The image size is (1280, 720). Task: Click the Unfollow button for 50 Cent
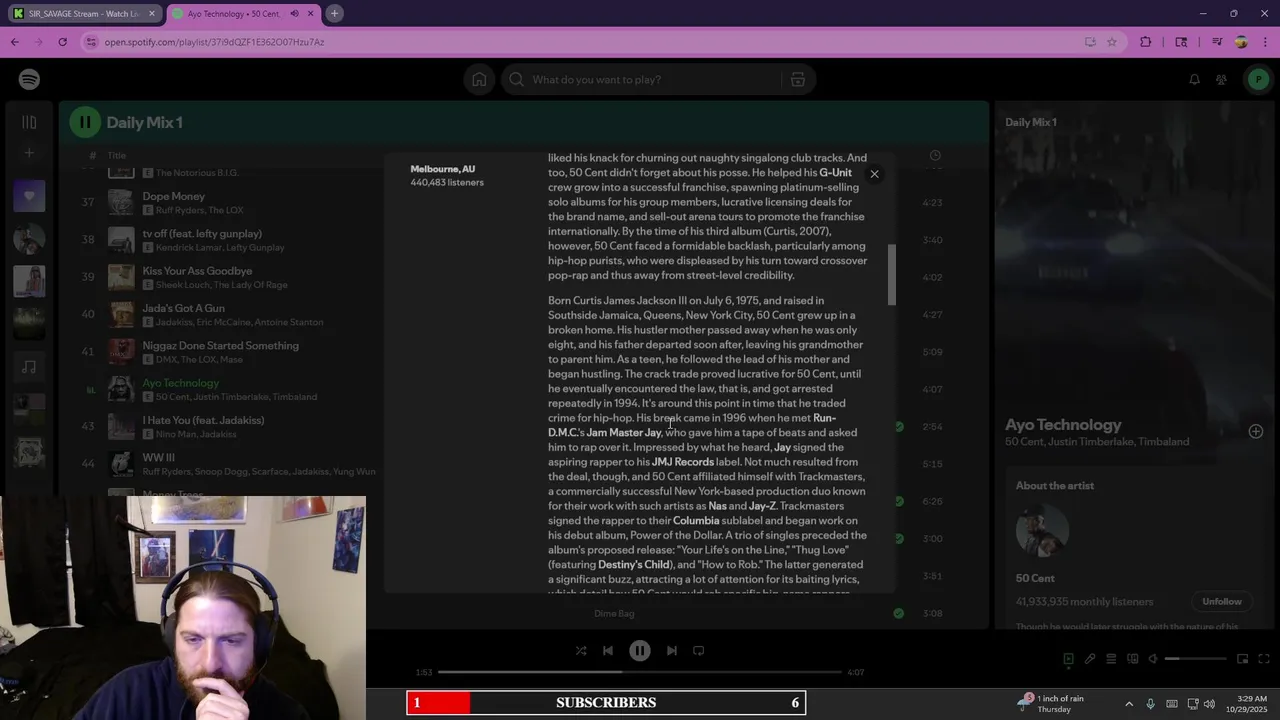click(1221, 602)
